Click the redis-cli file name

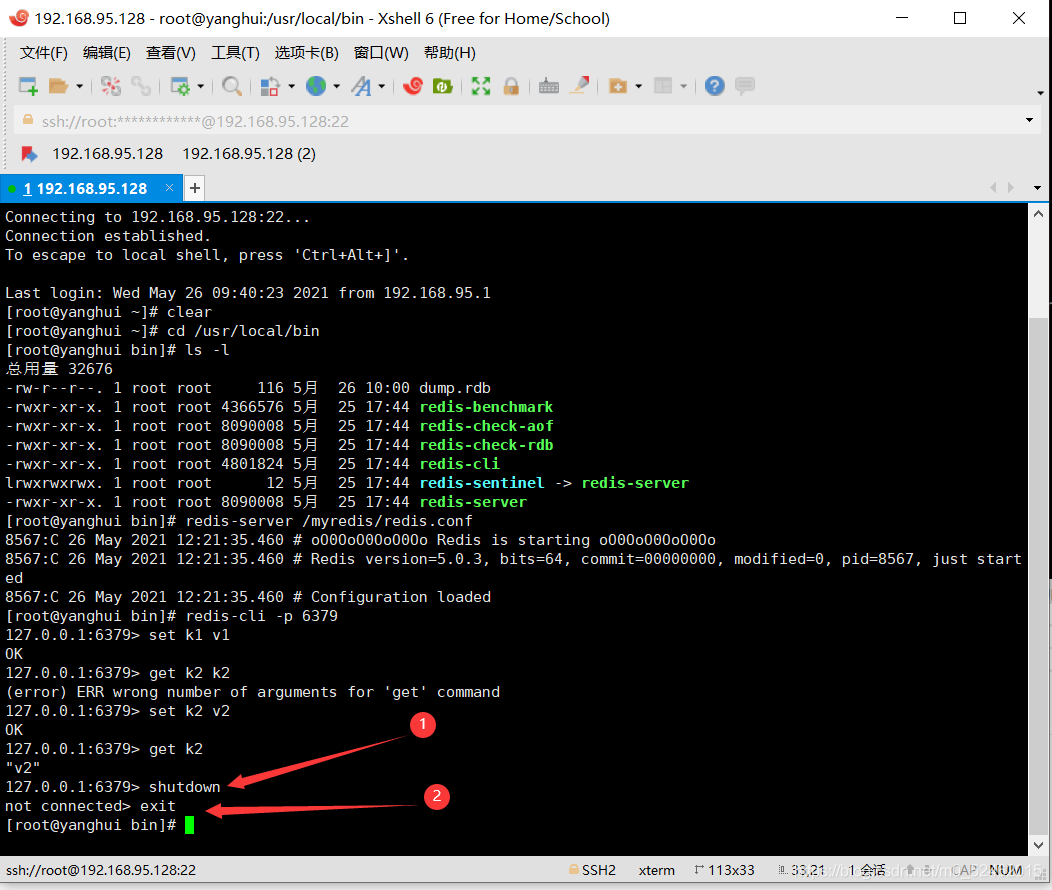[460, 464]
